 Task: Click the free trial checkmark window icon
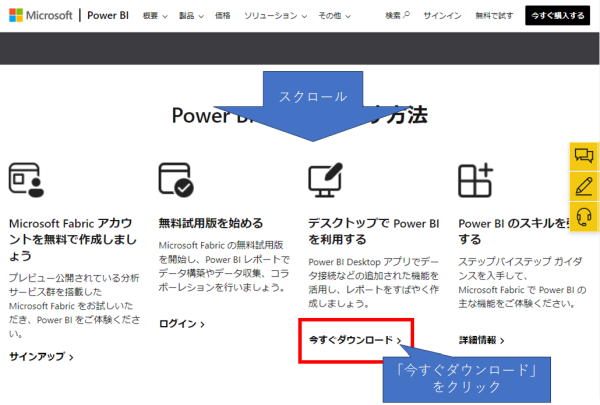pos(177,179)
